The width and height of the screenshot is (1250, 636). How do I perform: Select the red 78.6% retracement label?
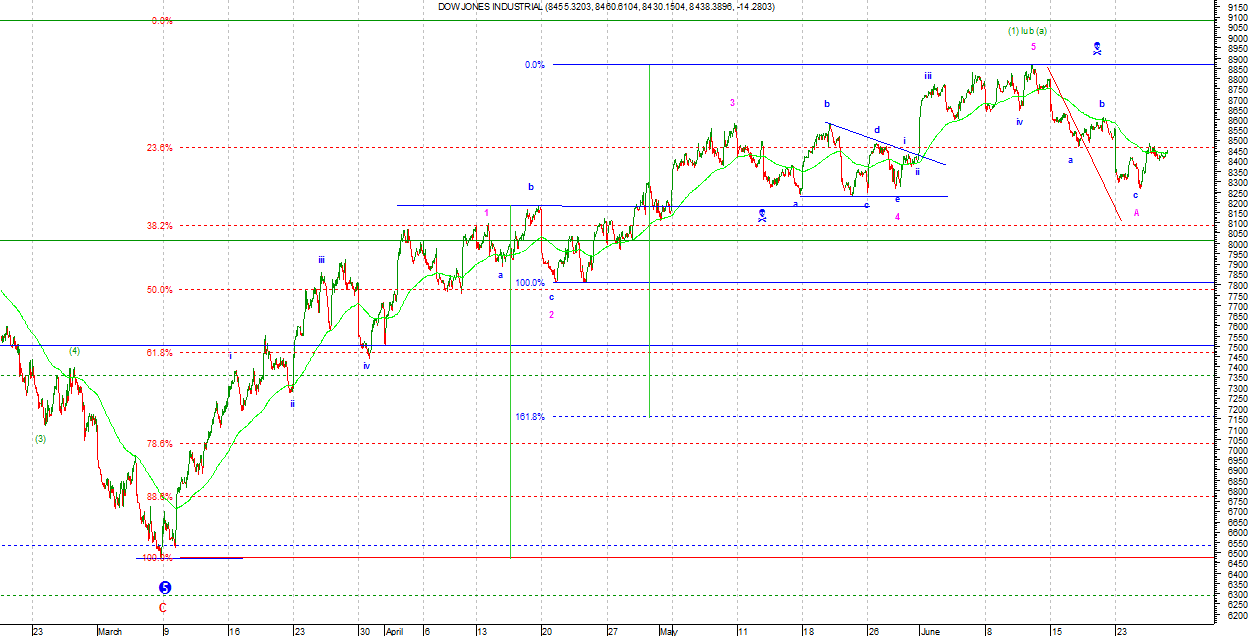159,443
